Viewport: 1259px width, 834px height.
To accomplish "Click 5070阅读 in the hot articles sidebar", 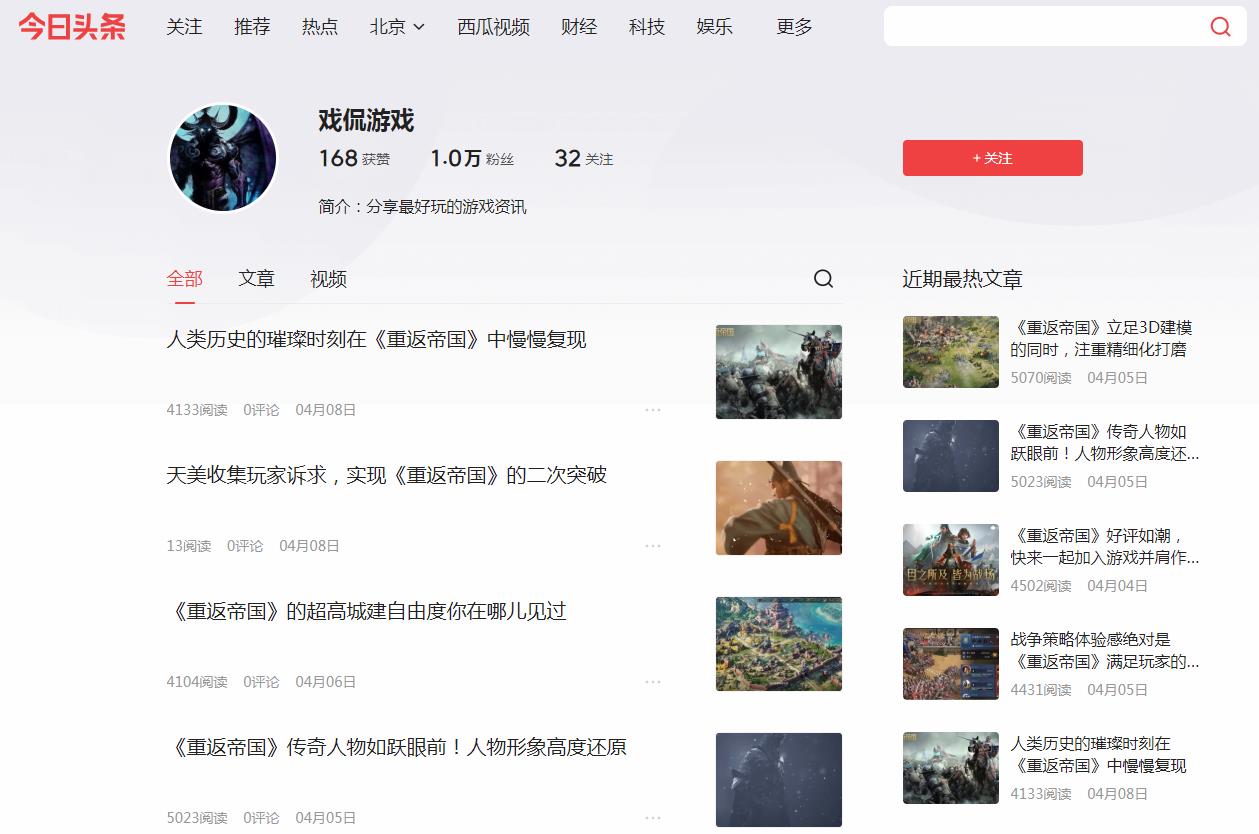I will tap(1041, 378).
